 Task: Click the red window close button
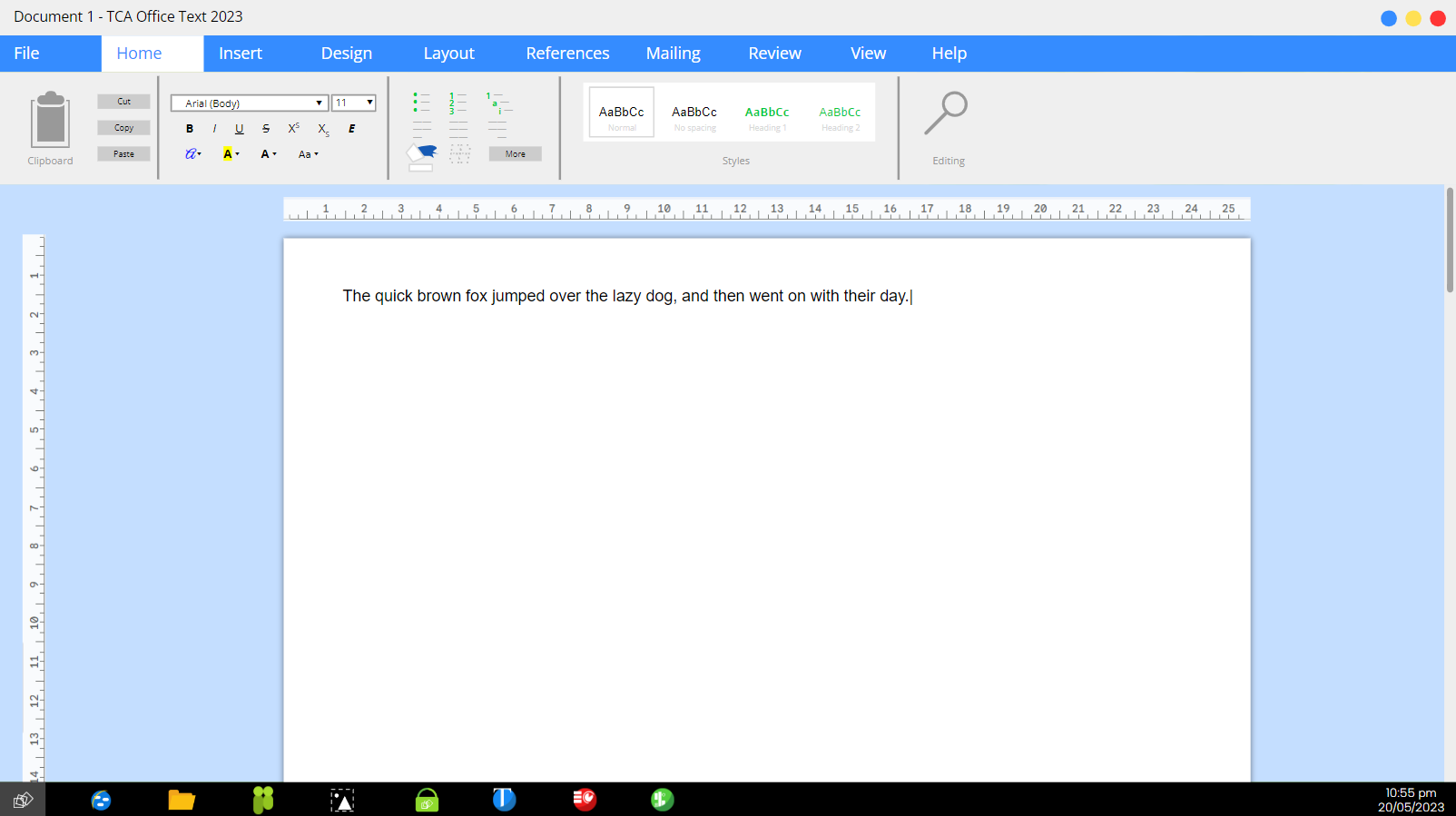(x=1438, y=18)
